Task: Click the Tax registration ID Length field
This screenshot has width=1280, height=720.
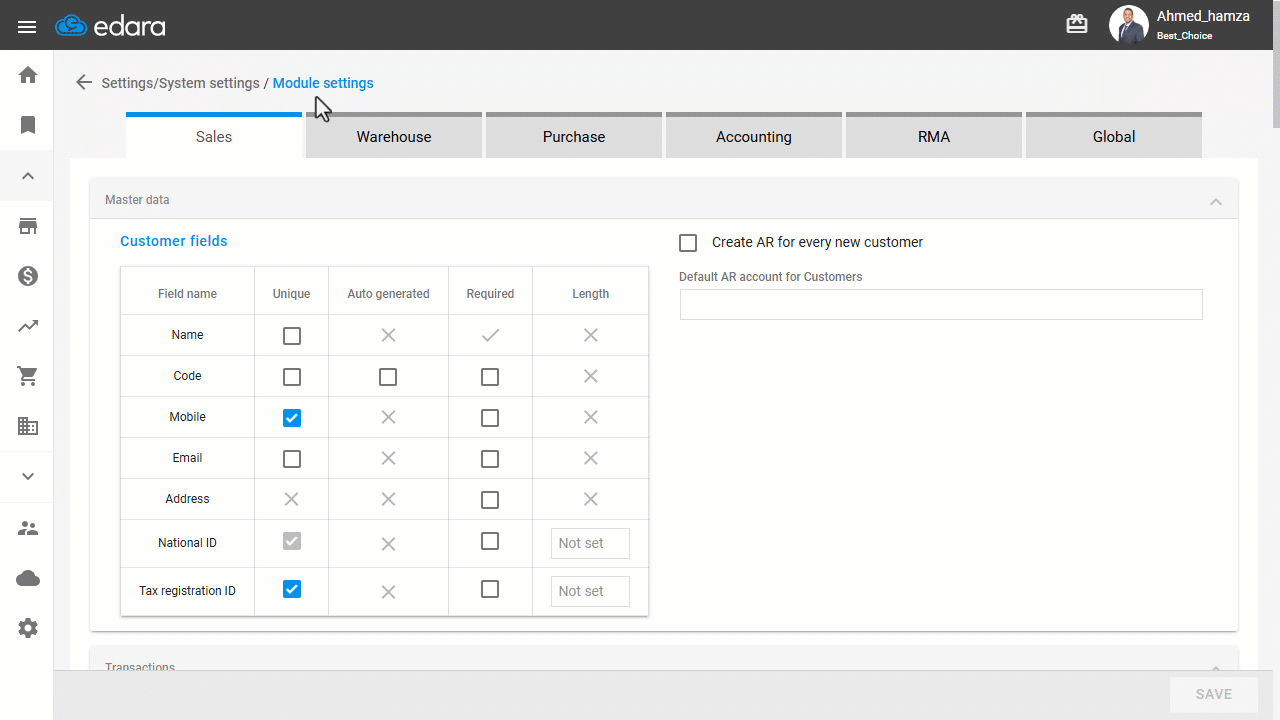Action: [x=590, y=591]
